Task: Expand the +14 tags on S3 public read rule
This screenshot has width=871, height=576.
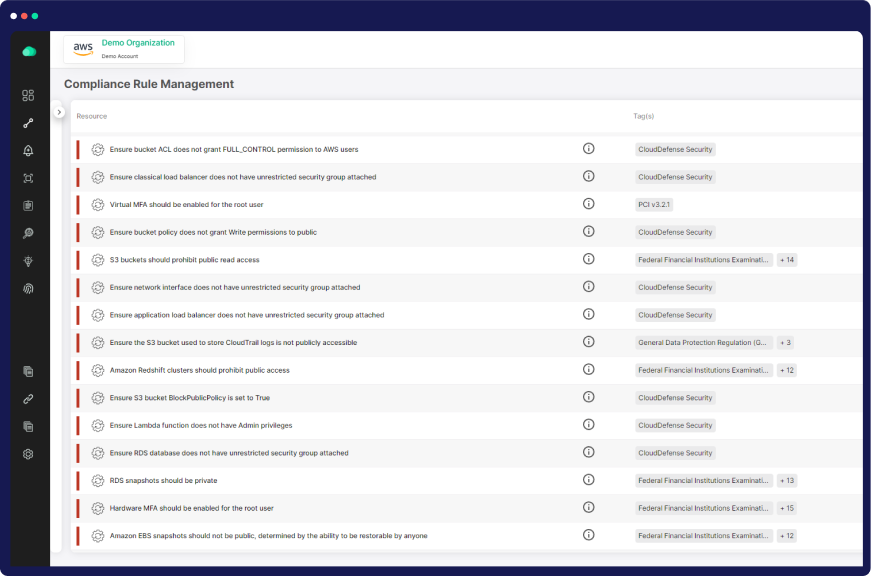Action: point(787,260)
